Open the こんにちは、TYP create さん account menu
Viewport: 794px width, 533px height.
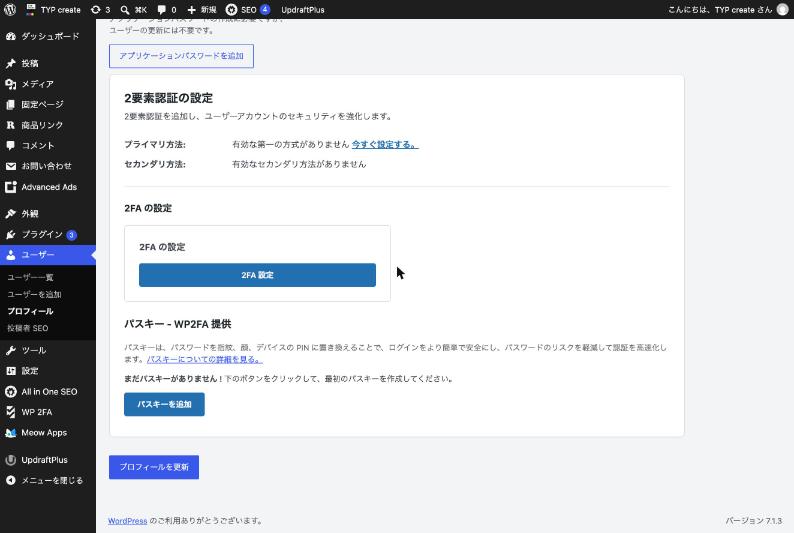coord(720,10)
